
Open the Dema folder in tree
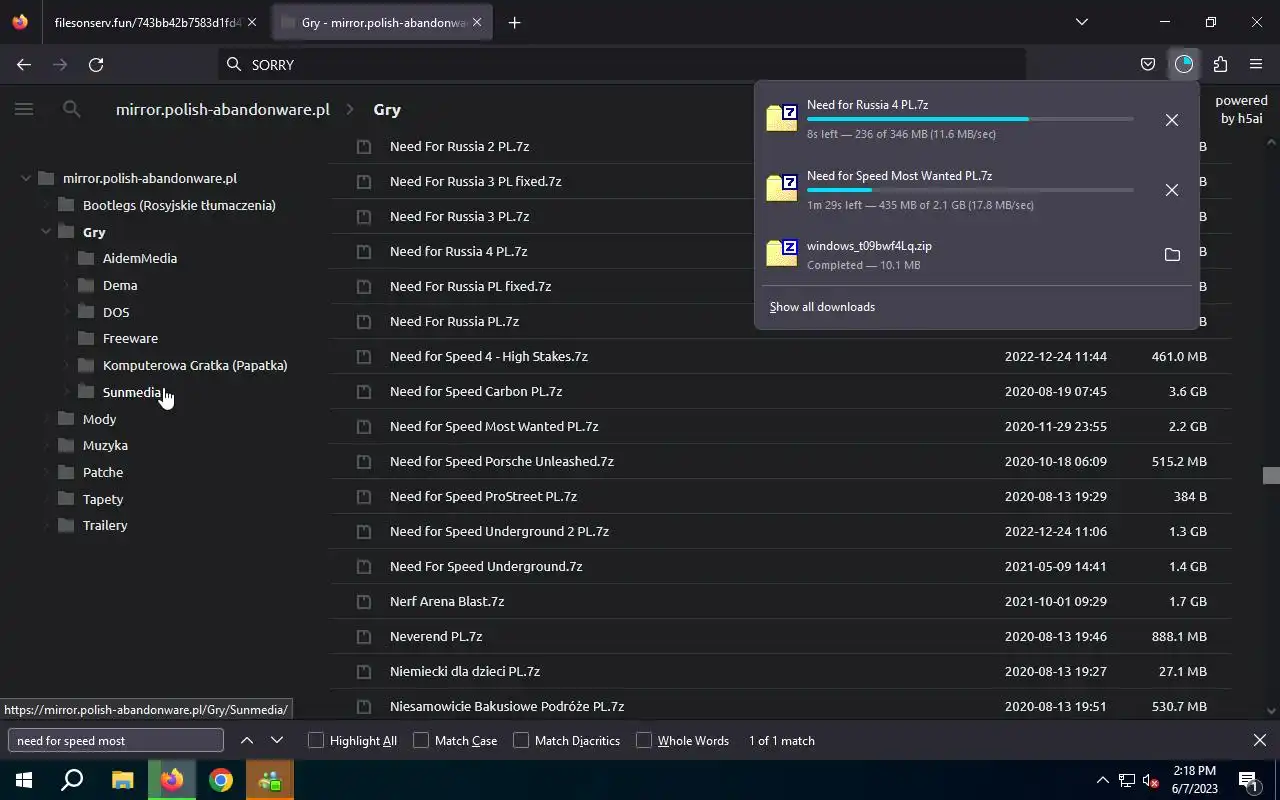(120, 285)
